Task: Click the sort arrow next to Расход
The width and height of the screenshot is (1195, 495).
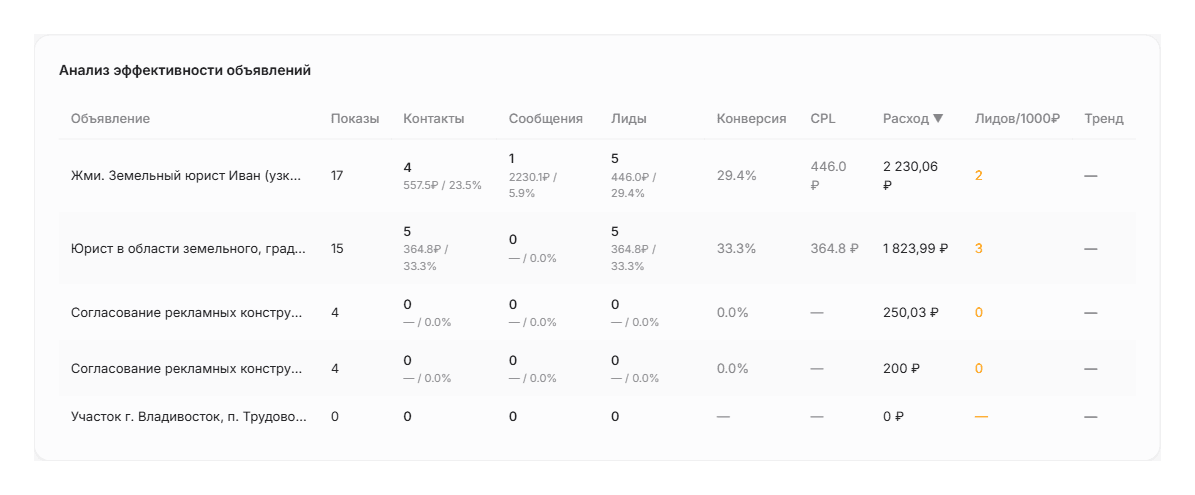Action: pos(938,119)
